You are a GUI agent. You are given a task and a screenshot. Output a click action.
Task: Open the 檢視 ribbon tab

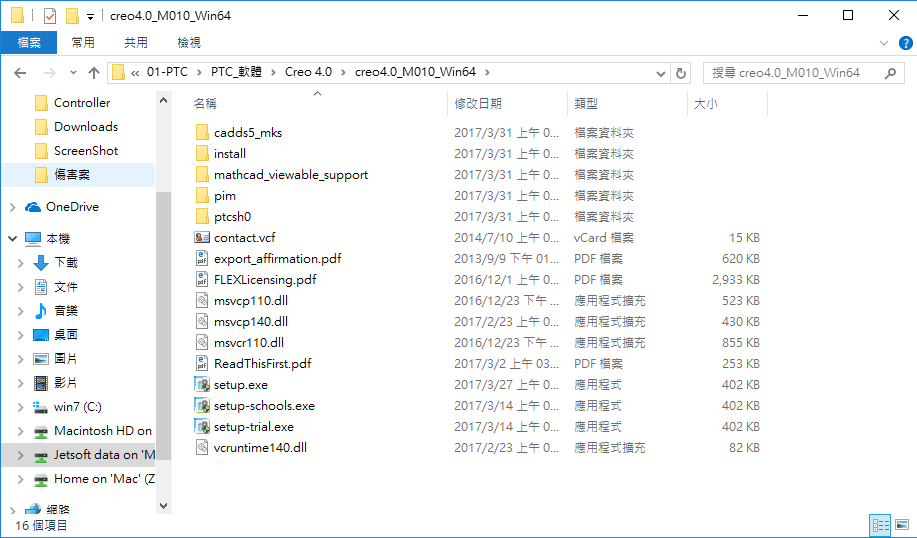tap(189, 43)
